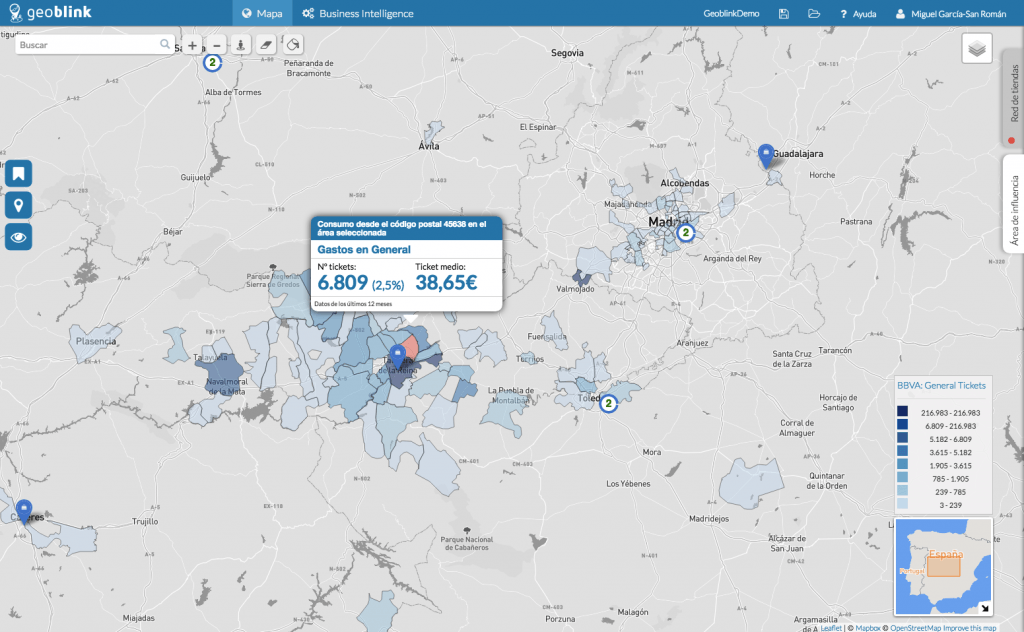Click the Plasencia map label
The width and height of the screenshot is (1024, 632).
[x=96, y=341]
